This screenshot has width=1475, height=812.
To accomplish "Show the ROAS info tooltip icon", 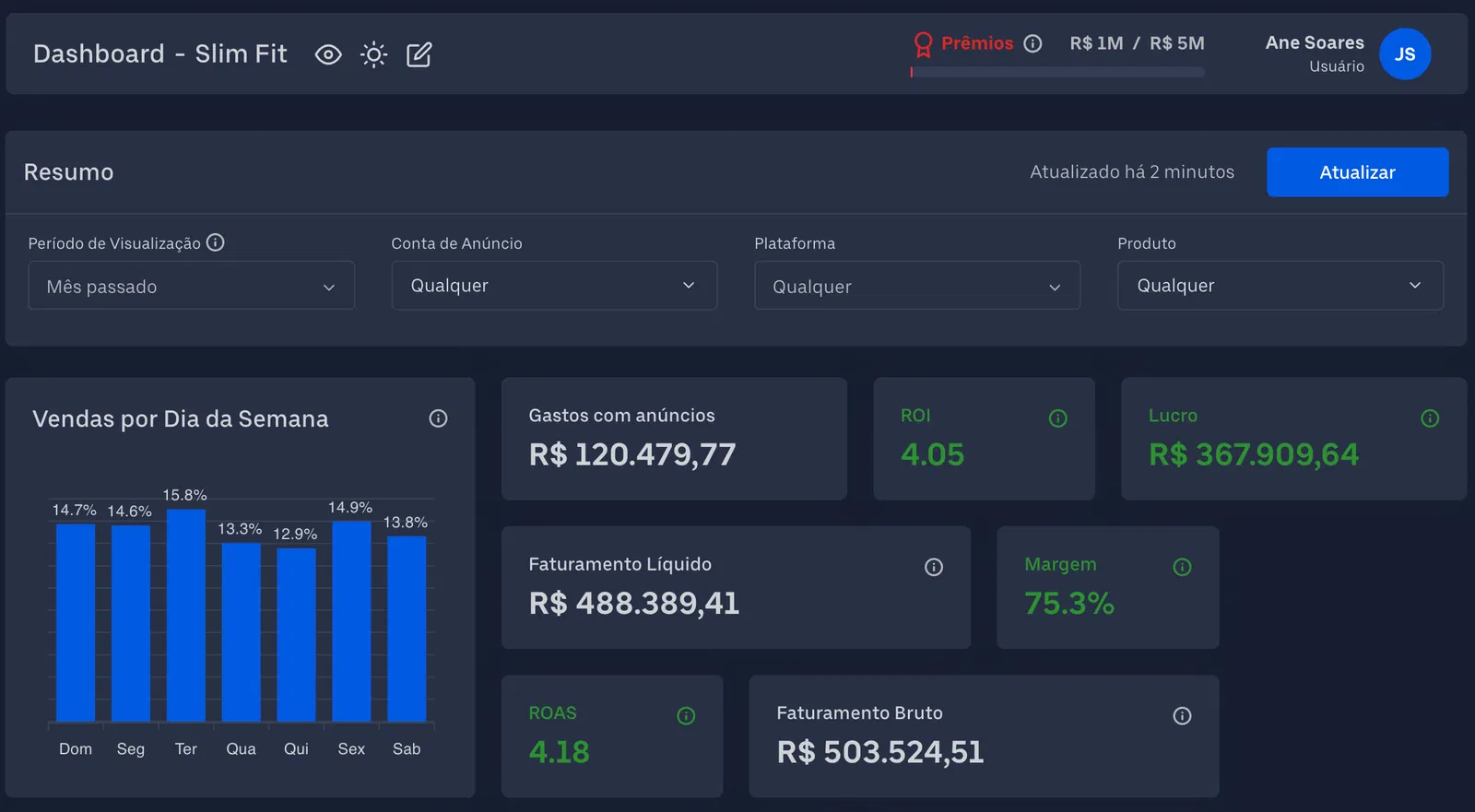I will coord(686,716).
